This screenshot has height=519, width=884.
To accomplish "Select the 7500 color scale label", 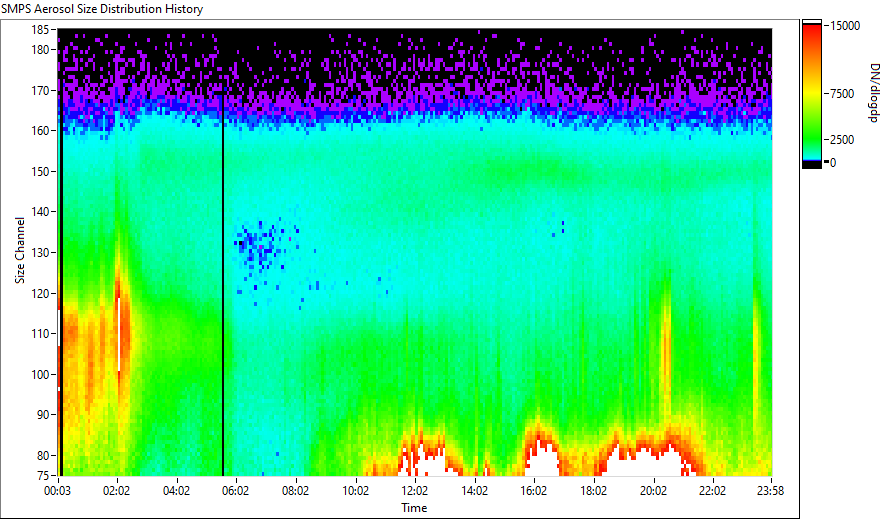I will (842, 94).
